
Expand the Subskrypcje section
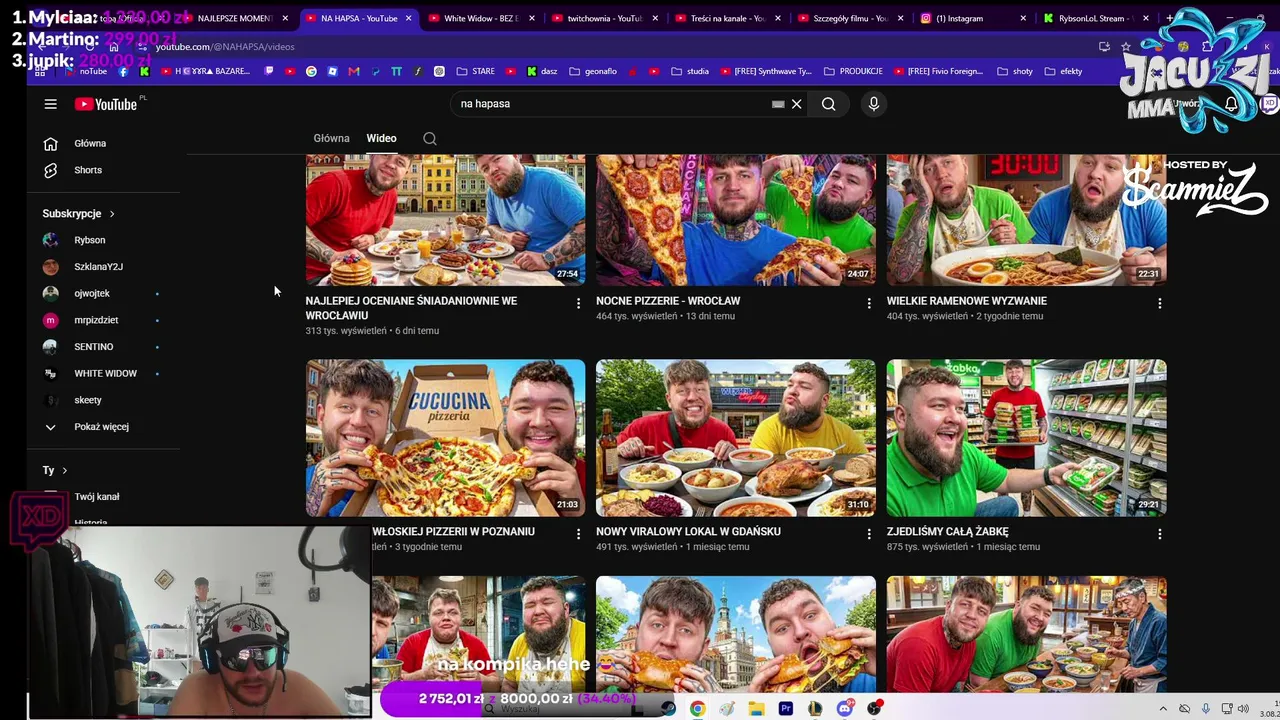79,214
